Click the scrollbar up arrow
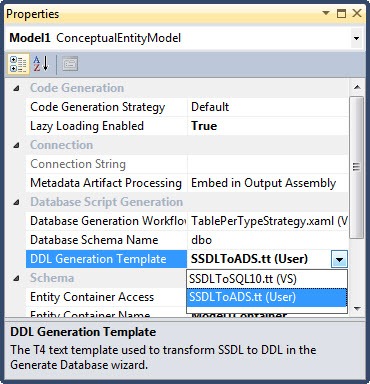 357,87
